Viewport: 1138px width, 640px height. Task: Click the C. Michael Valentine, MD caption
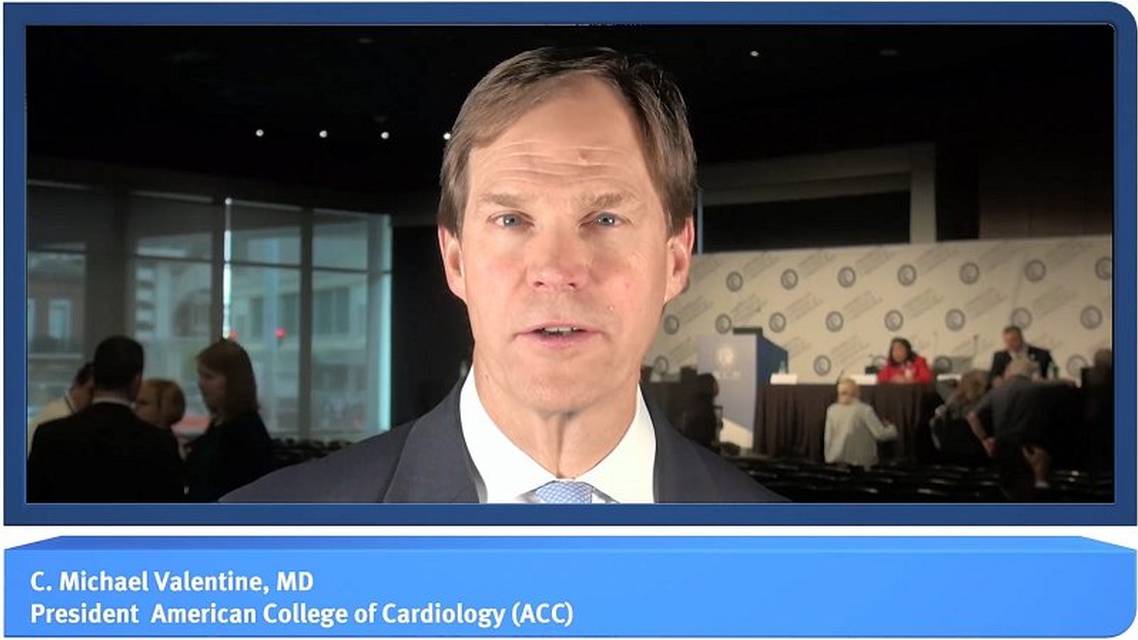tap(172, 581)
